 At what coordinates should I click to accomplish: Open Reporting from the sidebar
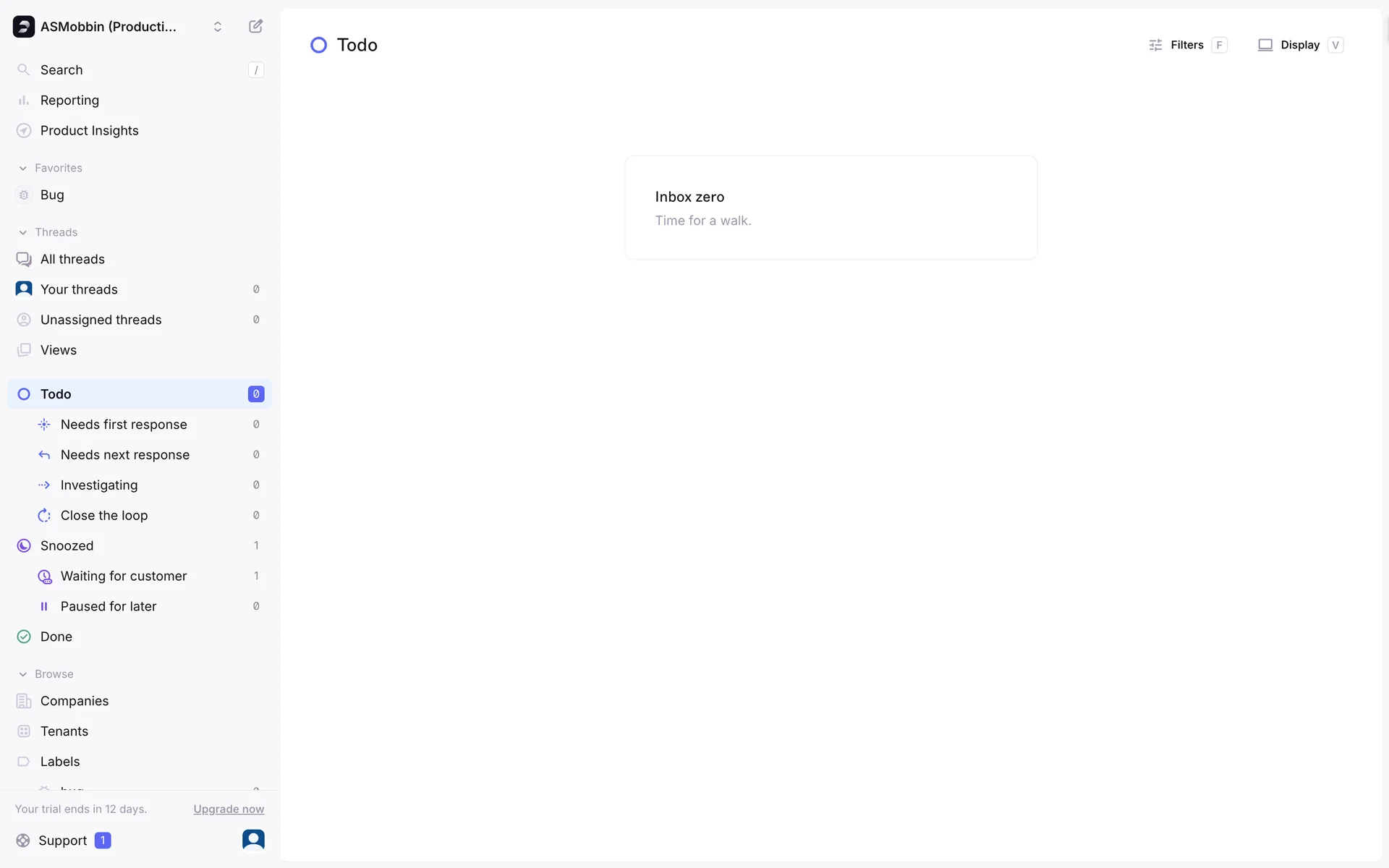[x=69, y=100]
